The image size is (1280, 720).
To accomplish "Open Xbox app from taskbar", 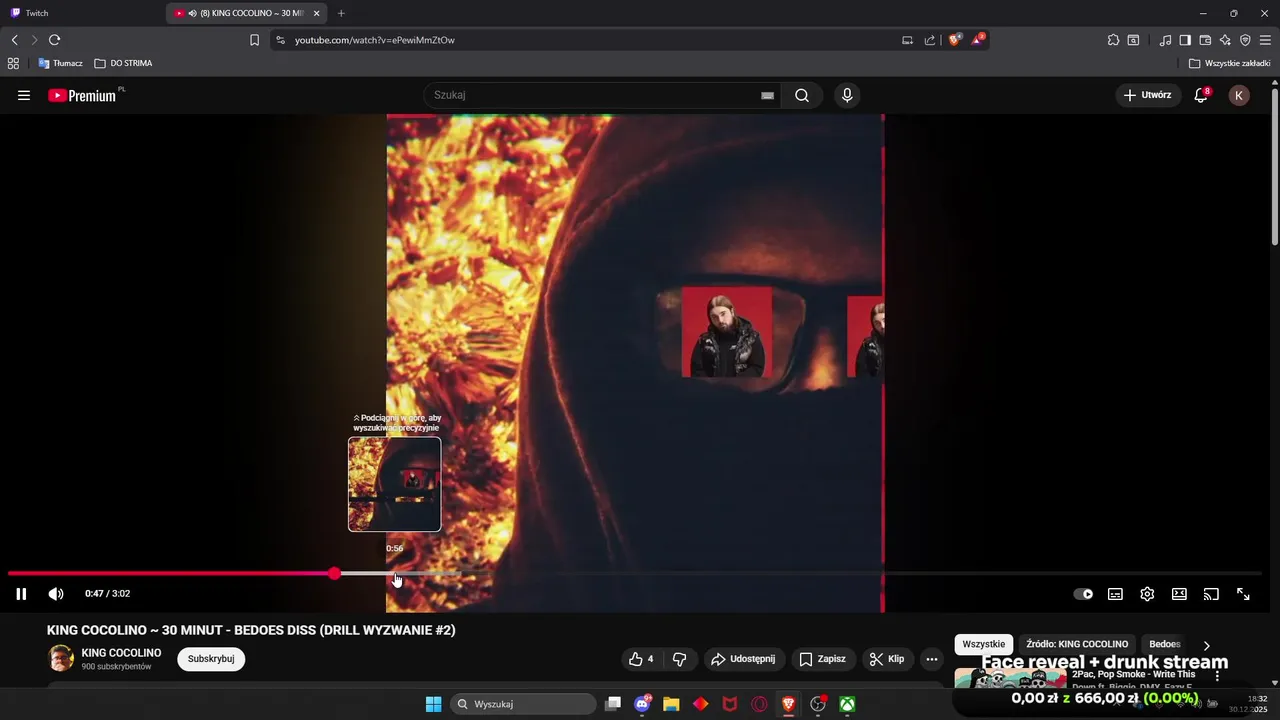I will pyautogui.click(x=847, y=704).
